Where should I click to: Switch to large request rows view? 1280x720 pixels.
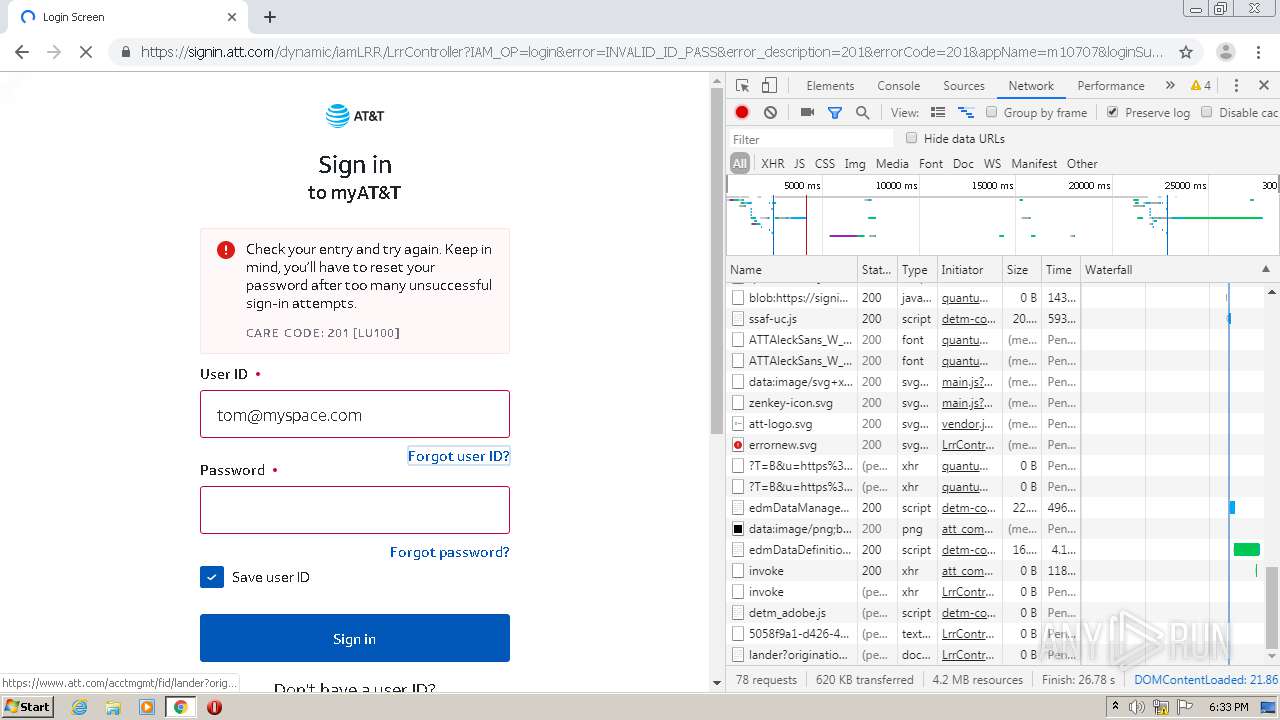938,113
